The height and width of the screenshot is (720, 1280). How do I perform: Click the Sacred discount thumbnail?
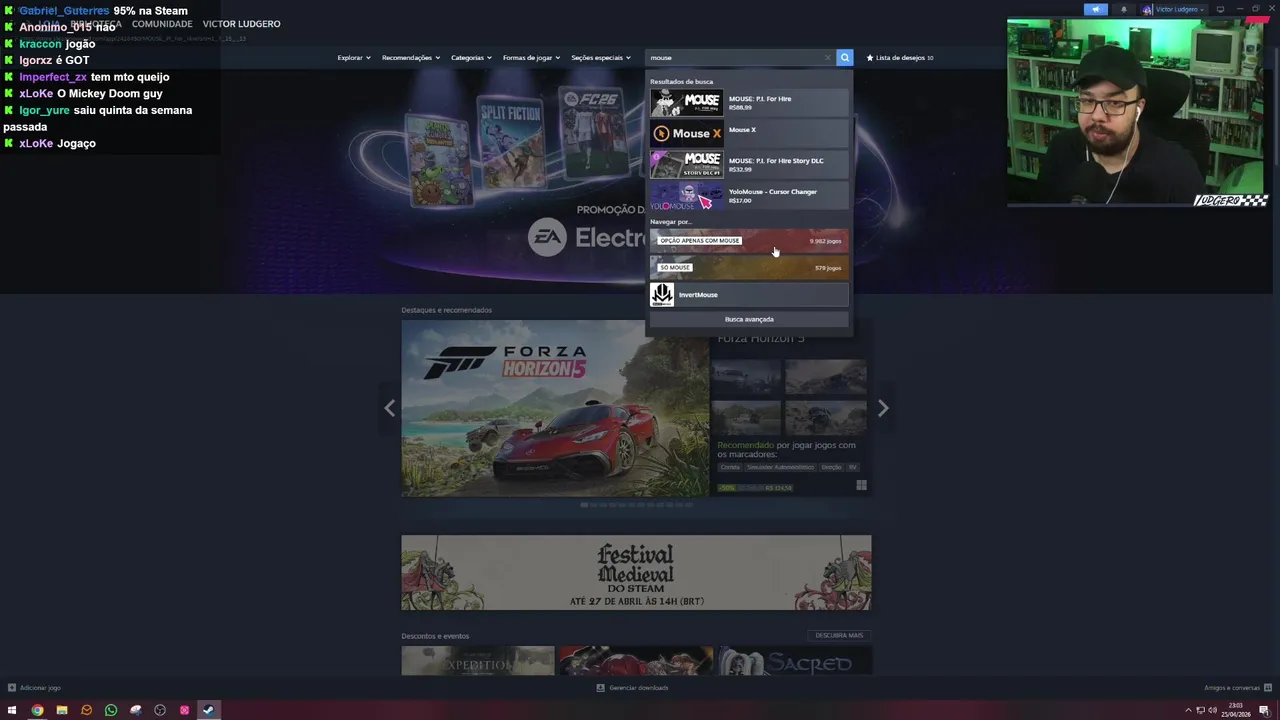click(x=794, y=661)
